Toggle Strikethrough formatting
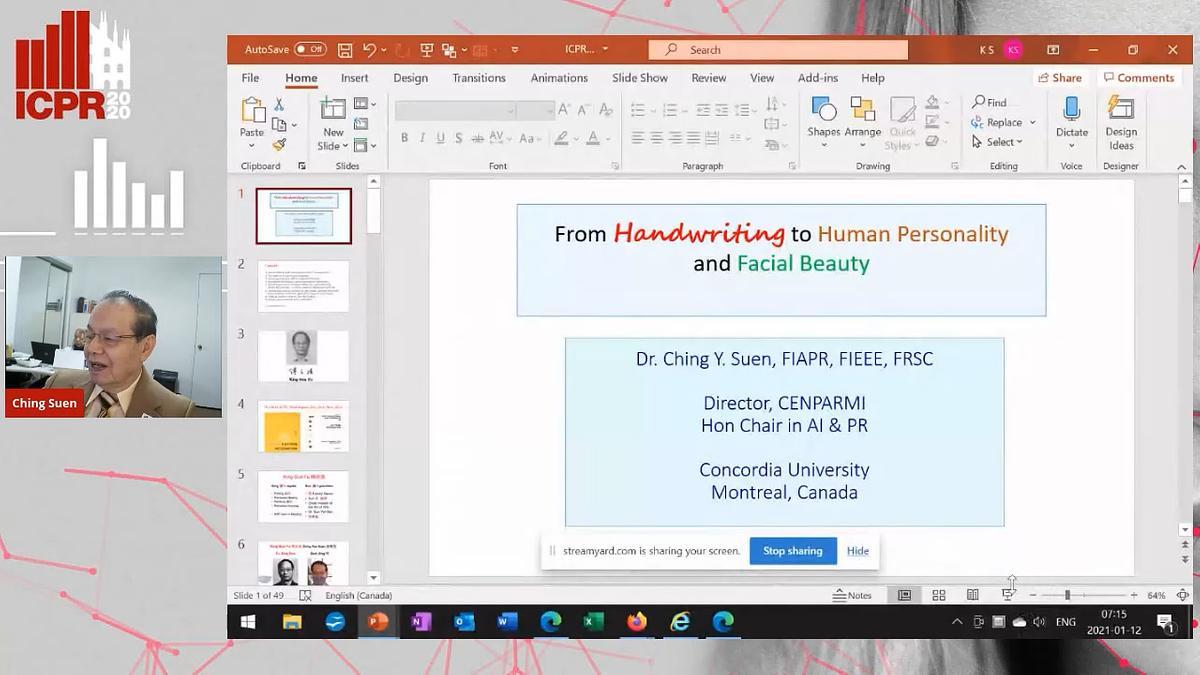The height and width of the screenshot is (675, 1200). tap(479, 138)
